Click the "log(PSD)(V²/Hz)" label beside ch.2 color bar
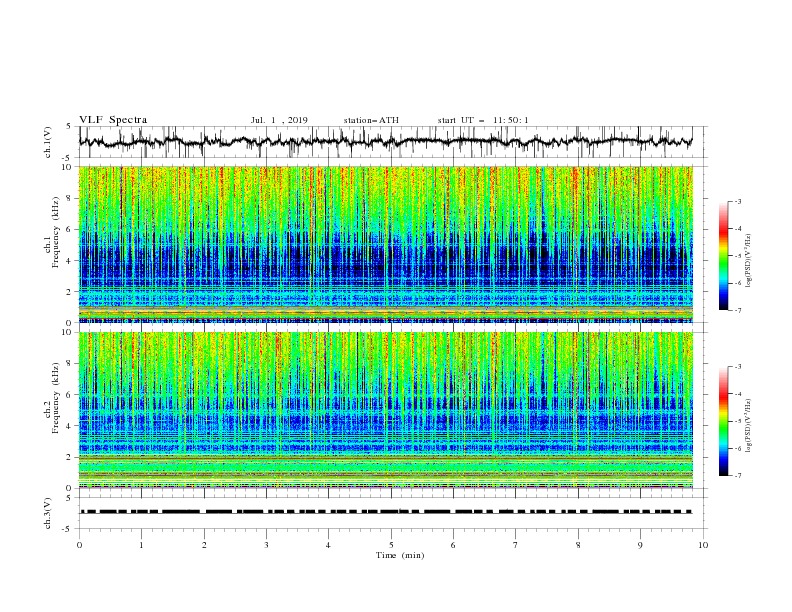This screenshot has width=792, height=612. coord(749,426)
